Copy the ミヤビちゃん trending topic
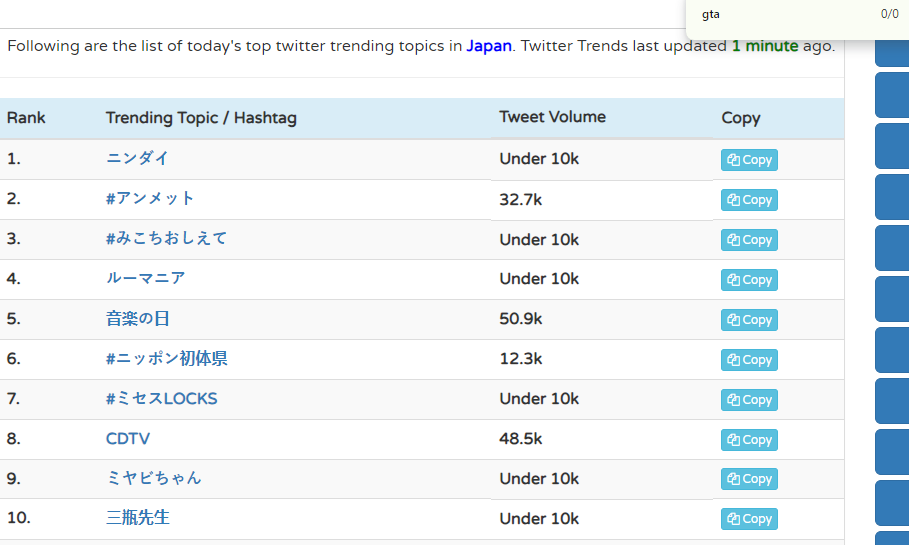909x545 pixels. pyautogui.click(x=749, y=479)
